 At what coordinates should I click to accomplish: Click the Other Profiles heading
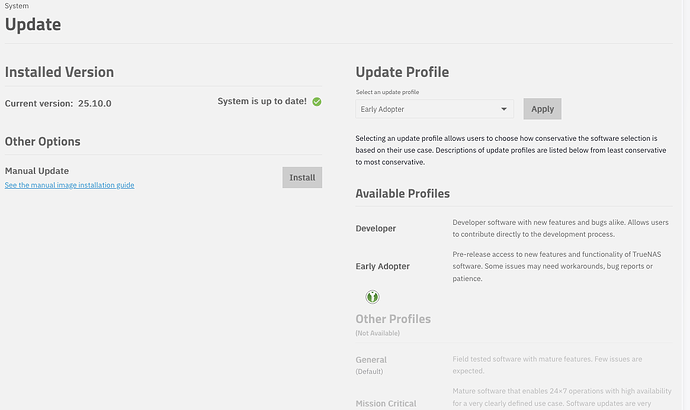393,319
